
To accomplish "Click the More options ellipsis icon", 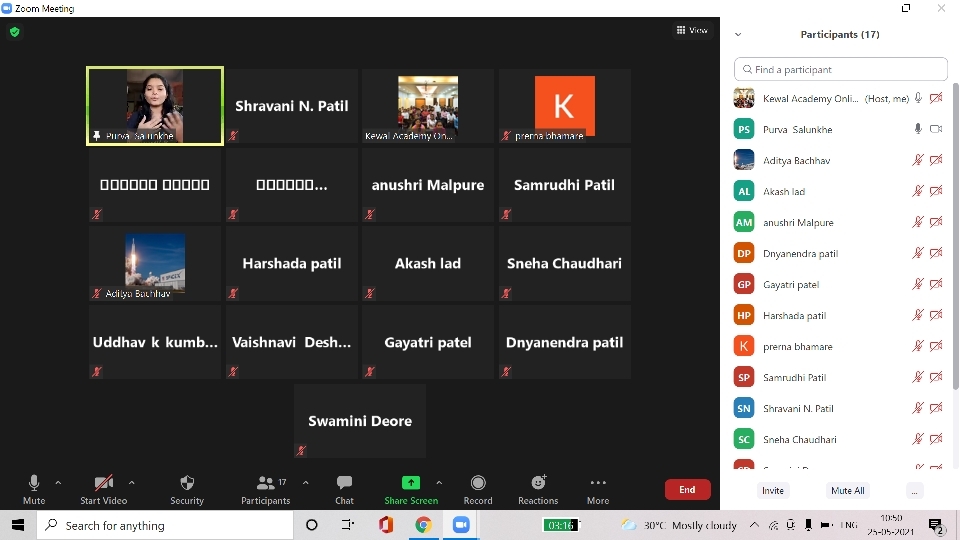I will click(598, 484).
